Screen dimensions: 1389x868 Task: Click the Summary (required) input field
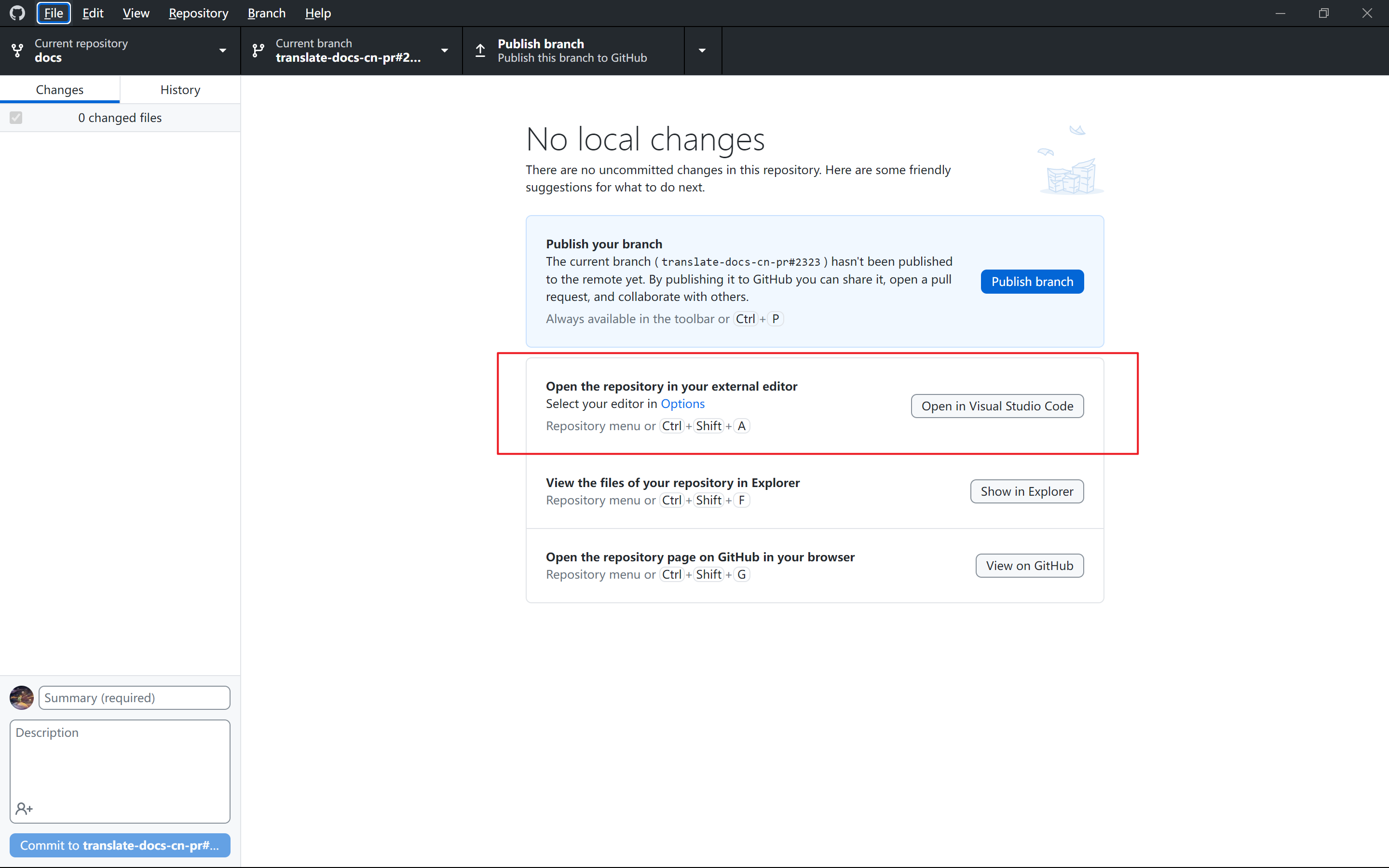(x=134, y=697)
